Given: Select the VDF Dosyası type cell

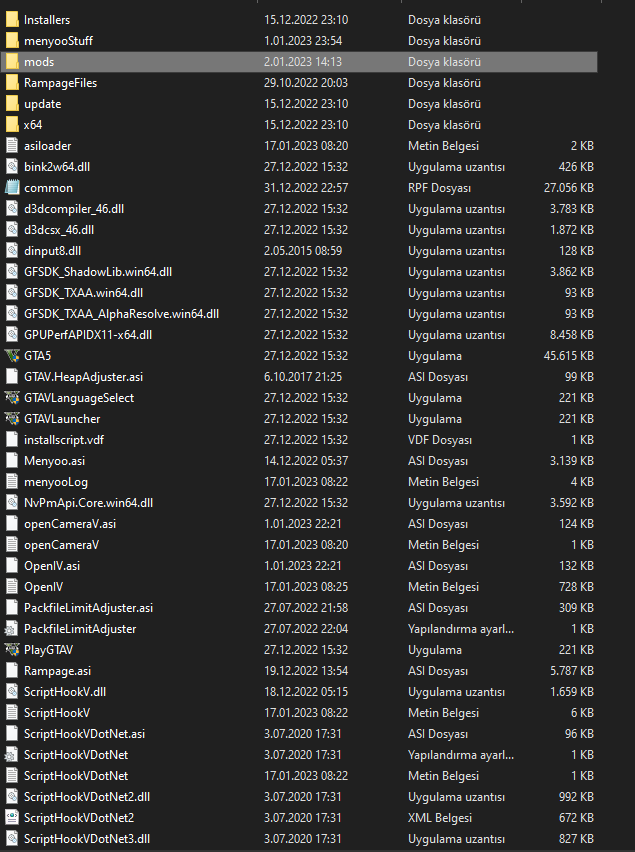Looking at the screenshot, I should click(x=440, y=440).
